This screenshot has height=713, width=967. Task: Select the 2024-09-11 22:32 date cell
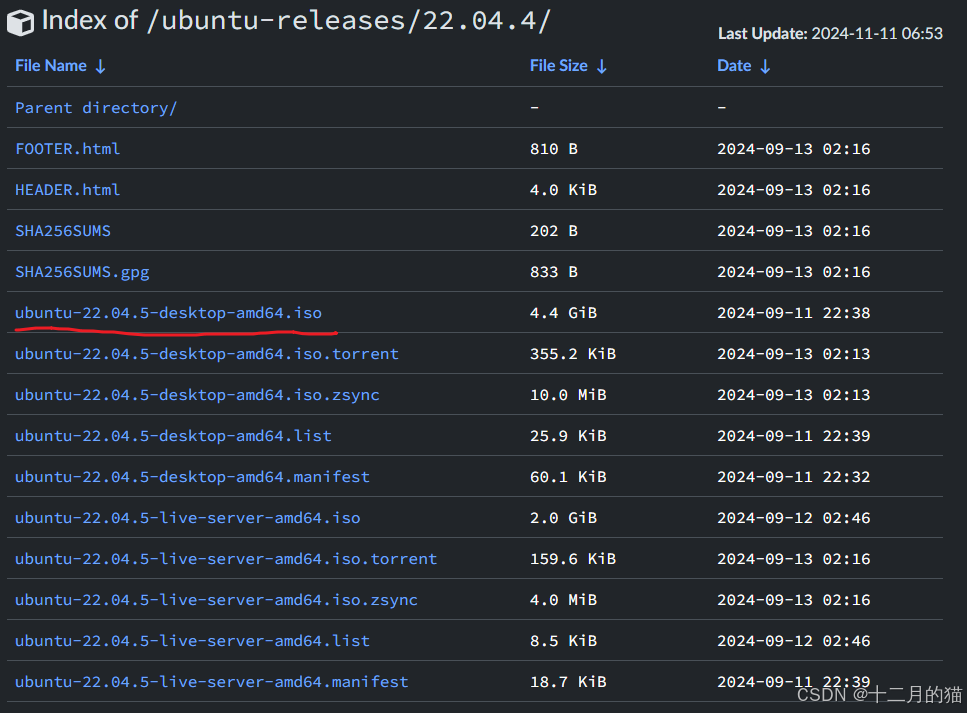pos(794,477)
